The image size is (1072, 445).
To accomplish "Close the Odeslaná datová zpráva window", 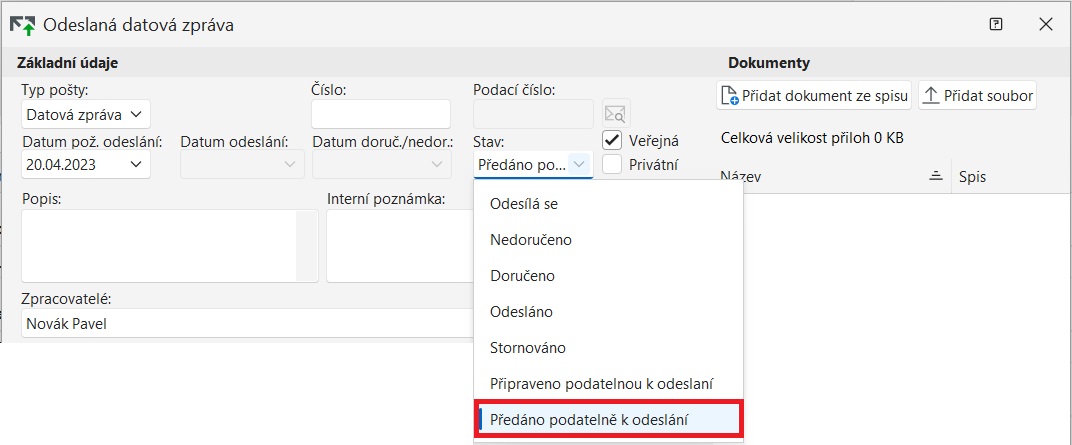I will tap(1046, 25).
